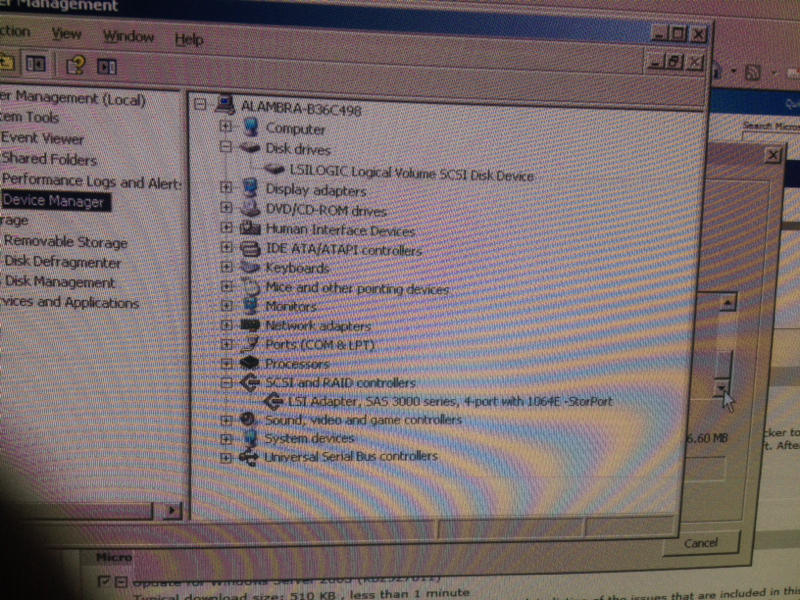Viewport: 800px width, 600px height.
Task: Click the Display adapters icon
Action: tap(250, 188)
